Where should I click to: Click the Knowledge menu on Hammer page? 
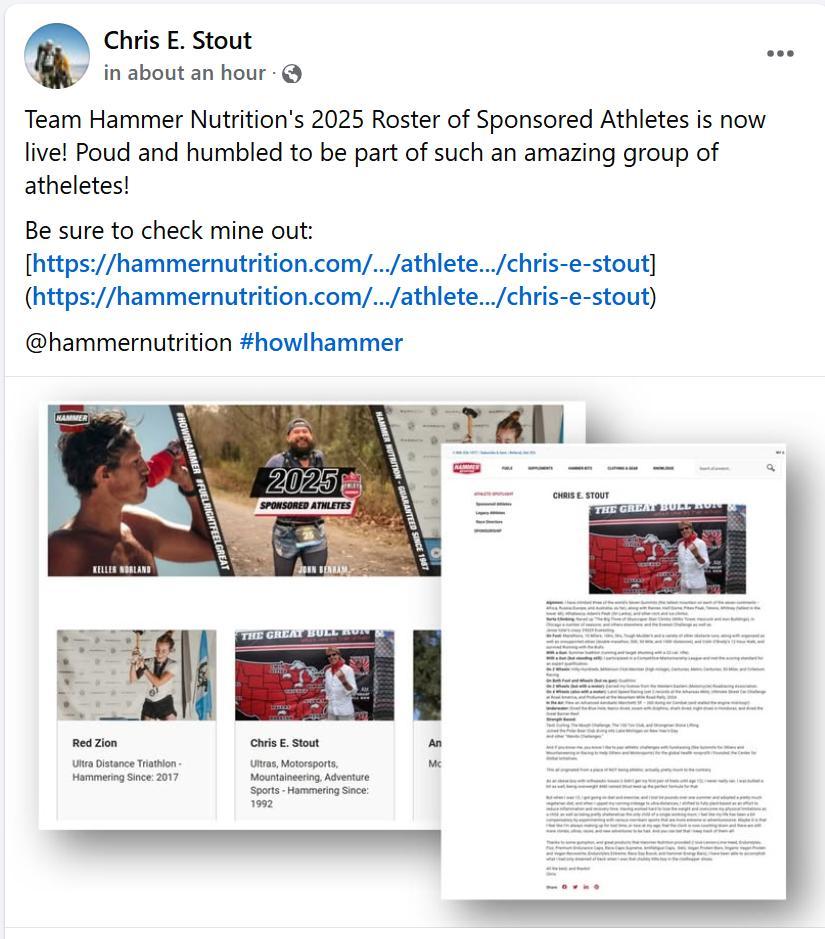point(663,468)
